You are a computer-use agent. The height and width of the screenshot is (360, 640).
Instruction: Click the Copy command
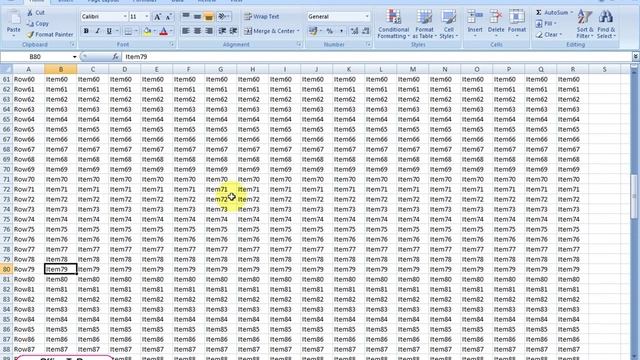click(38, 24)
